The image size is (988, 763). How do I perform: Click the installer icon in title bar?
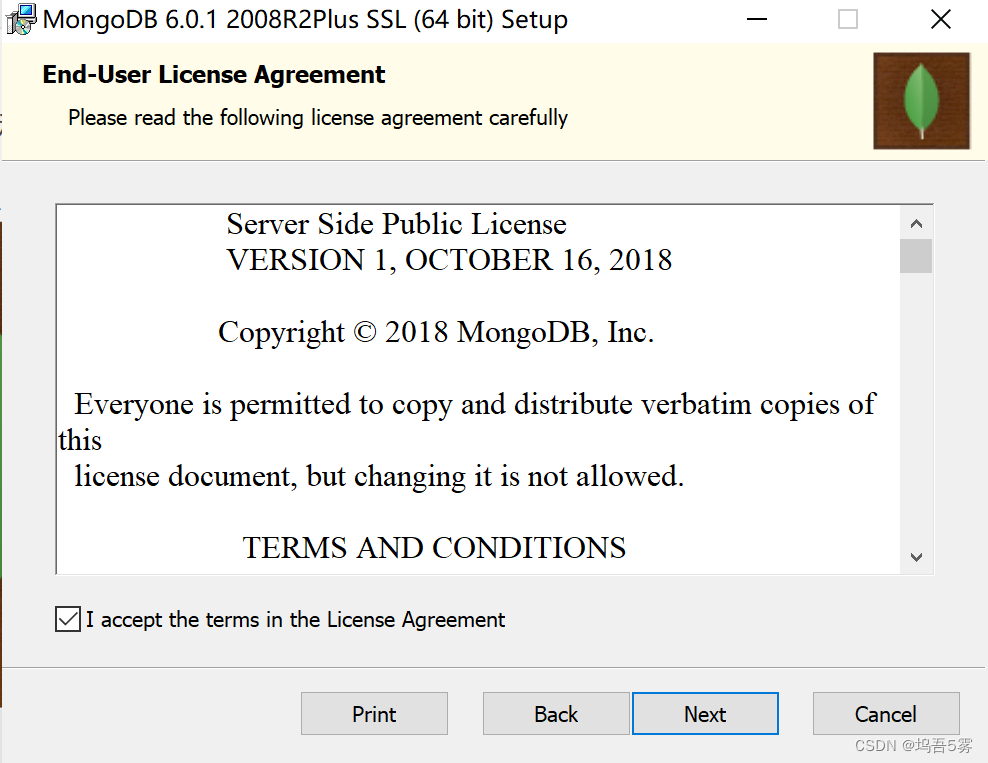click(21, 19)
